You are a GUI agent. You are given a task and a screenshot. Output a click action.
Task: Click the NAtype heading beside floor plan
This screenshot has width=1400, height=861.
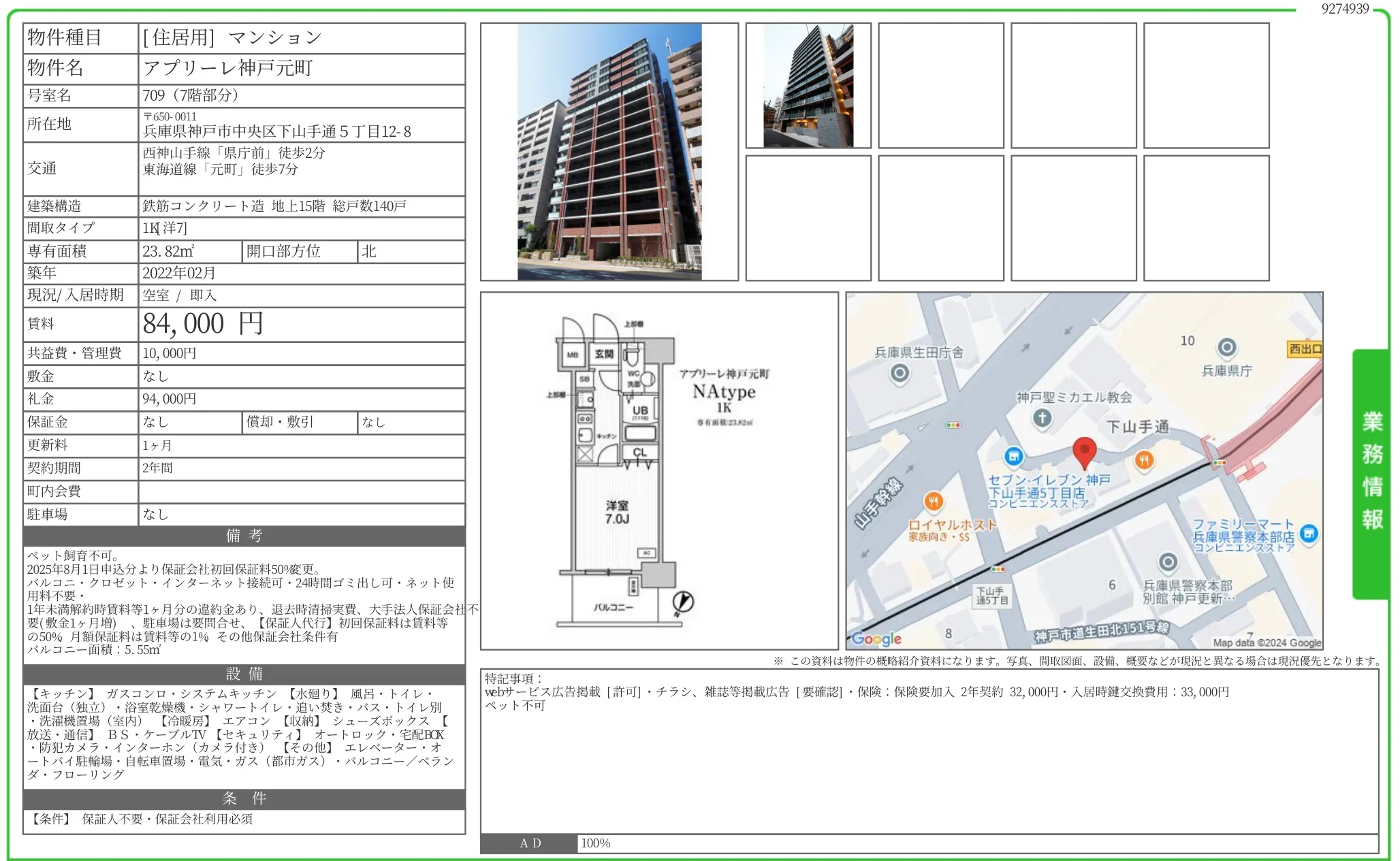click(x=724, y=392)
